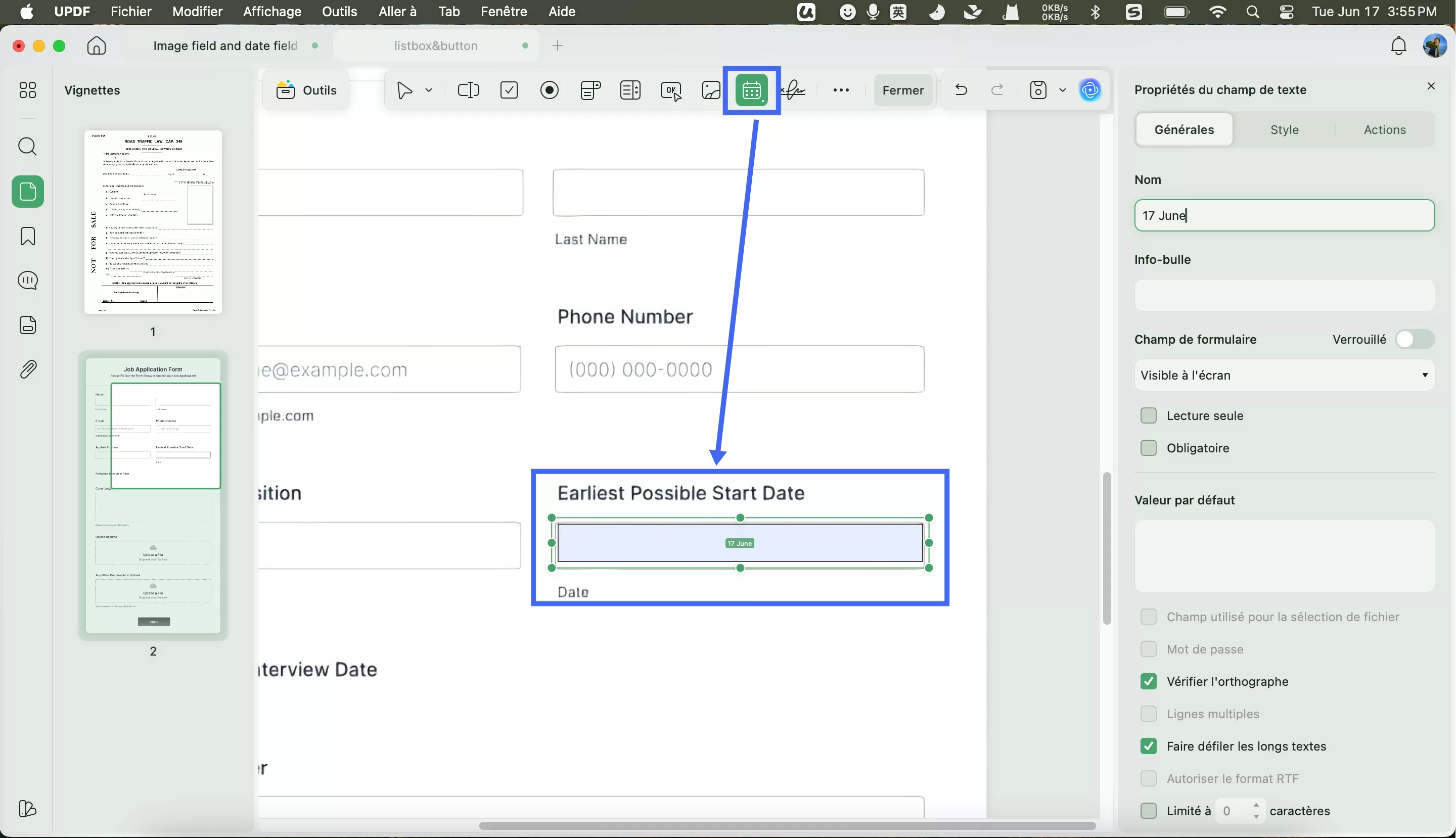Switch to the Actions tab
1456x838 pixels.
click(1385, 129)
